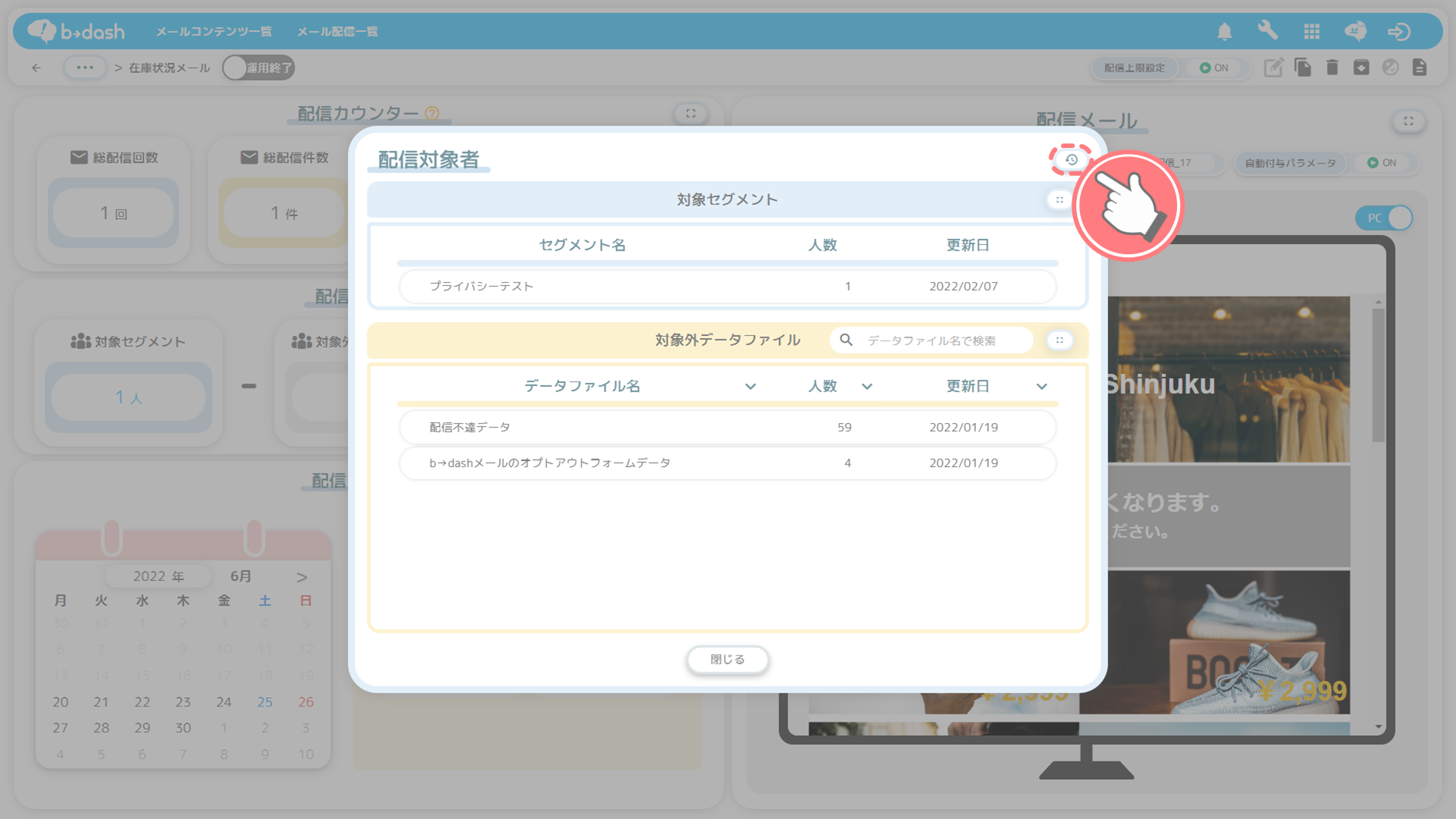Click the 閉じる button
Screen dimensions: 1456x819
[x=727, y=660]
